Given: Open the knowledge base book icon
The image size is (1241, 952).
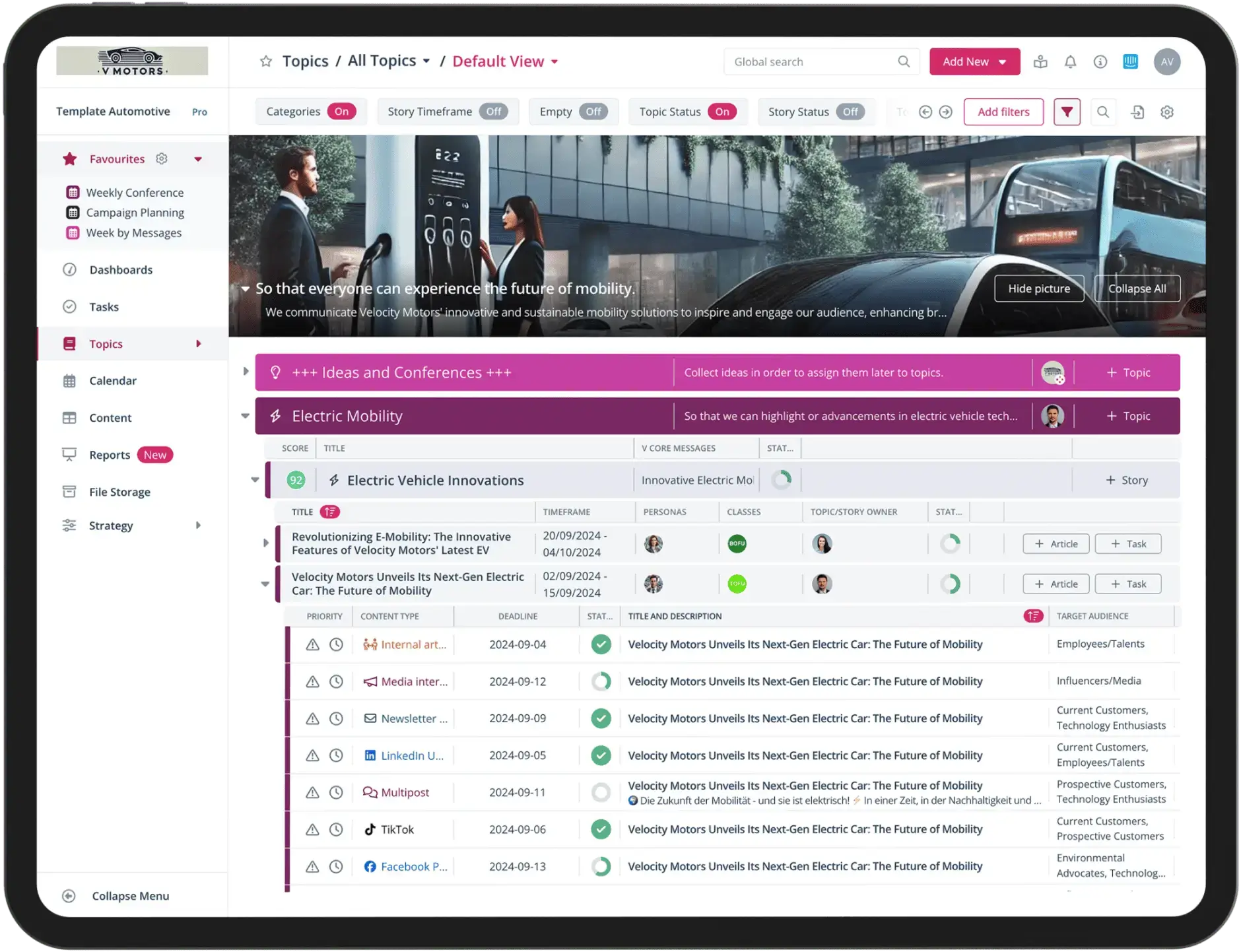Looking at the screenshot, I should pyautogui.click(x=1041, y=61).
